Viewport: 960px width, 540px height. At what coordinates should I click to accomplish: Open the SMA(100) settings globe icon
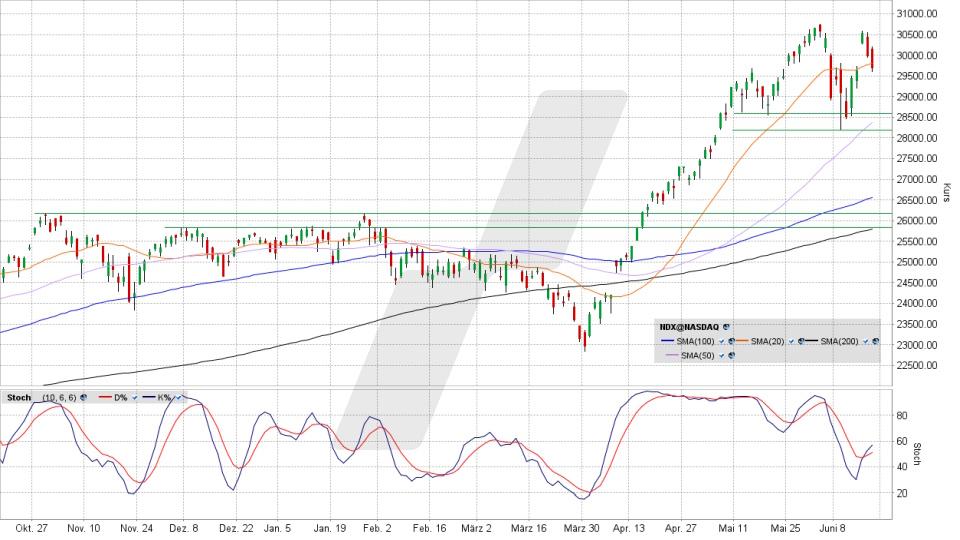click(732, 341)
